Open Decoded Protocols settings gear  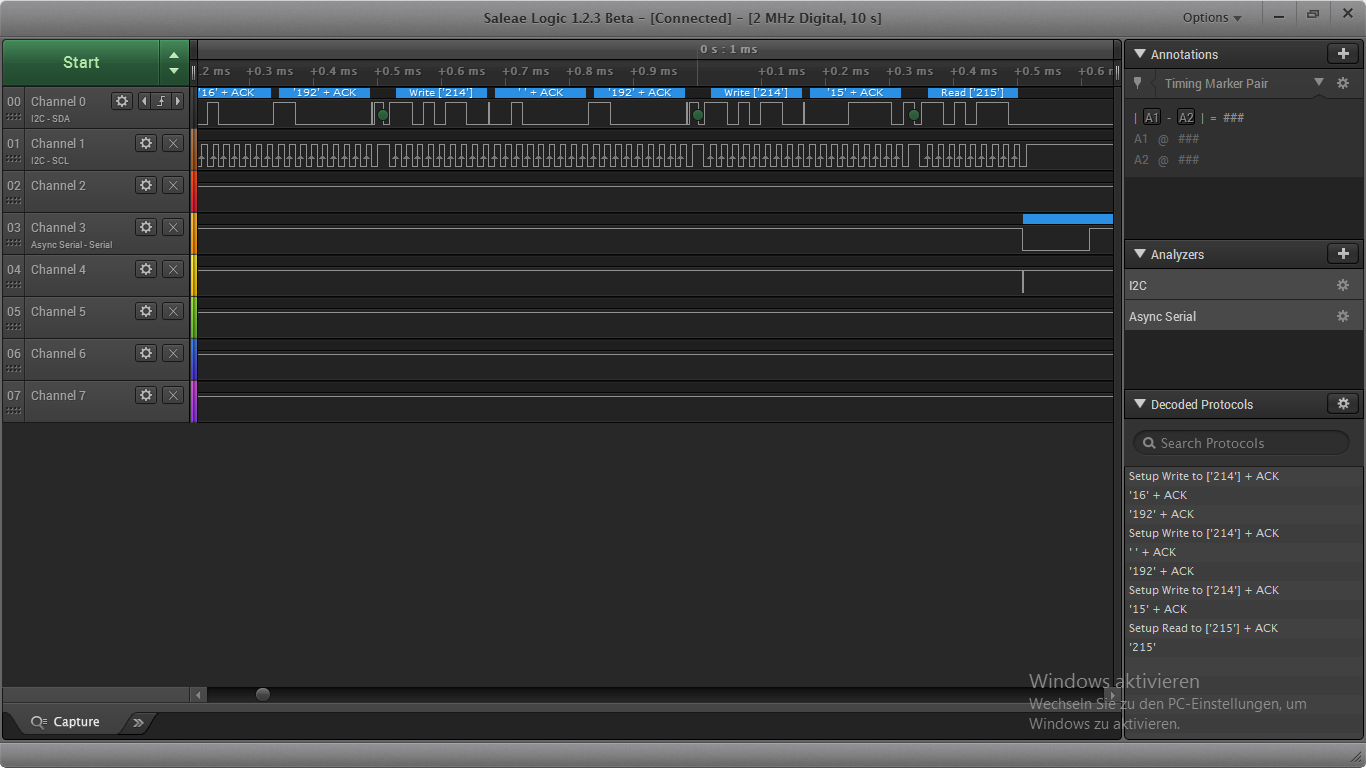click(1343, 404)
